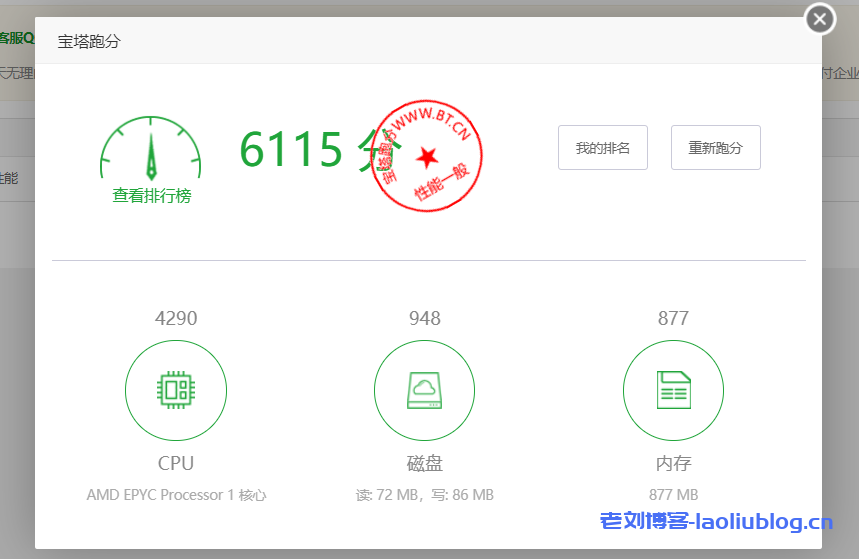
Task: Click the AMD EPYC Processor 1 核心 text
Action: click(176, 495)
